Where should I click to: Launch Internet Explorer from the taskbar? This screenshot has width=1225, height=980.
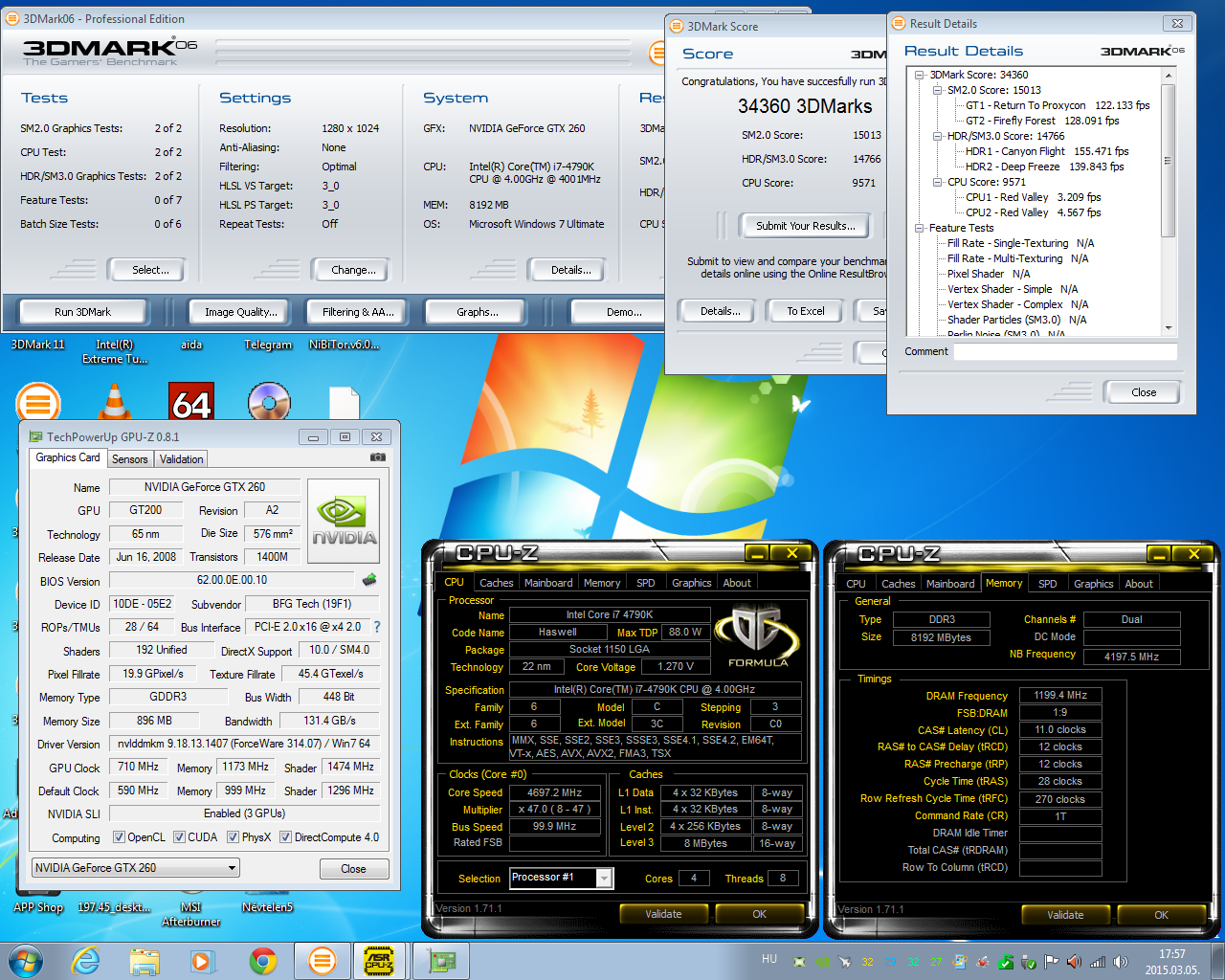(x=86, y=961)
